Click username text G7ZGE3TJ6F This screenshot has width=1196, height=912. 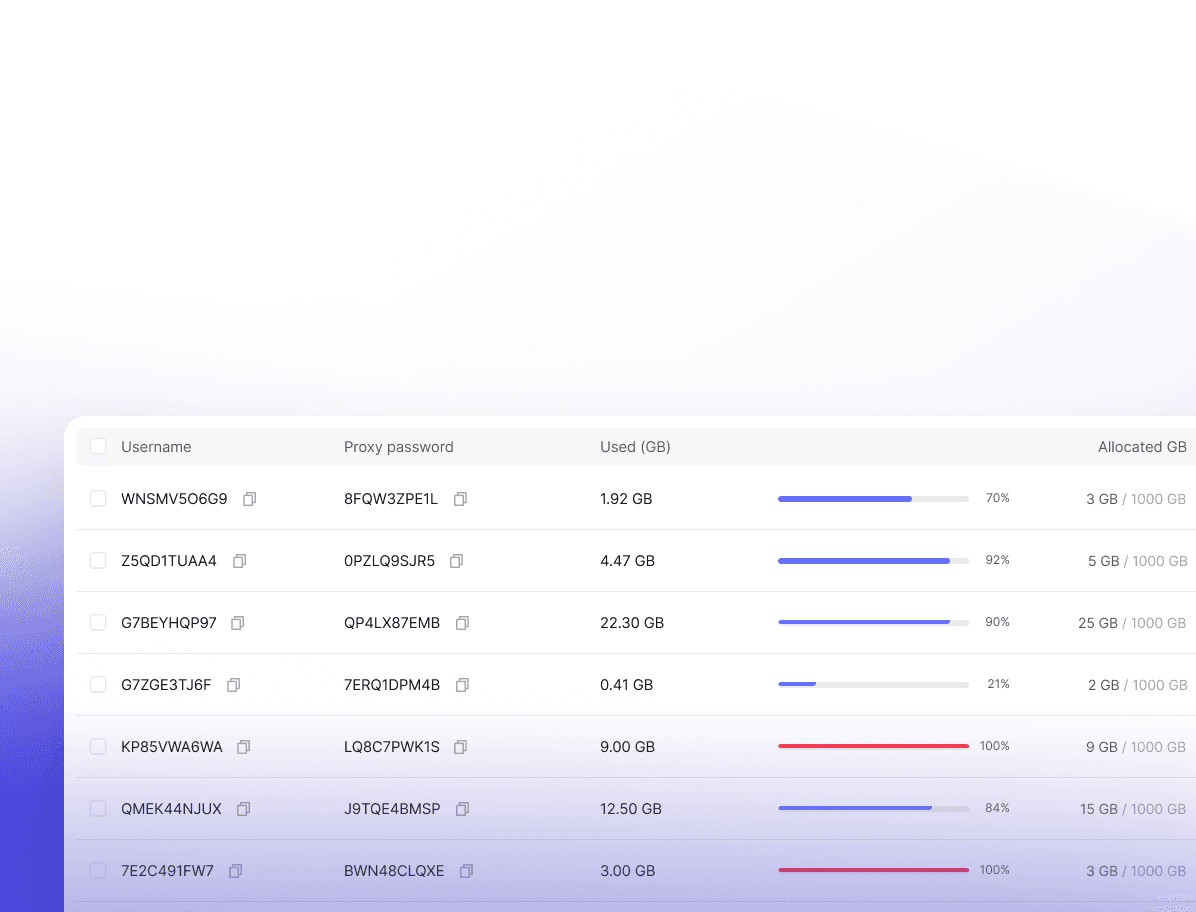click(x=166, y=685)
